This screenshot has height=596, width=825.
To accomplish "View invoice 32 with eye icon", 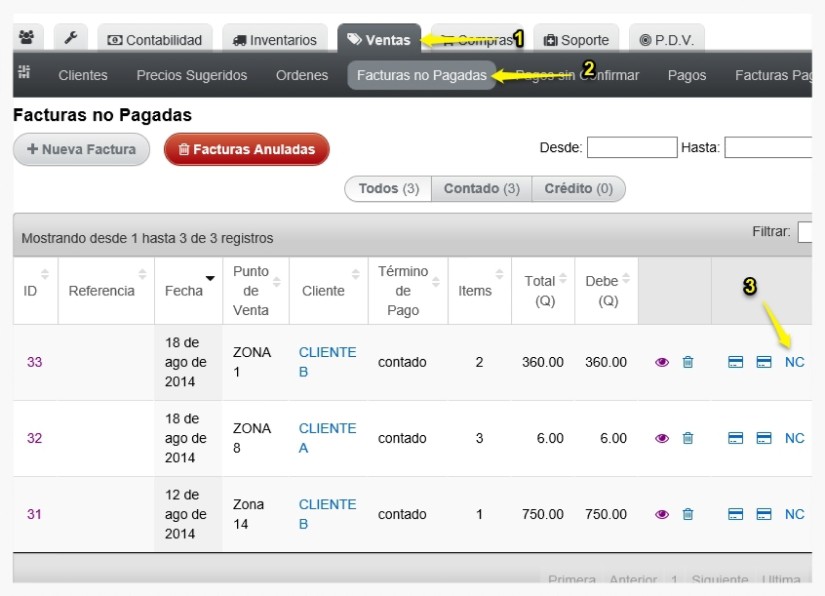I will click(x=662, y=438).
